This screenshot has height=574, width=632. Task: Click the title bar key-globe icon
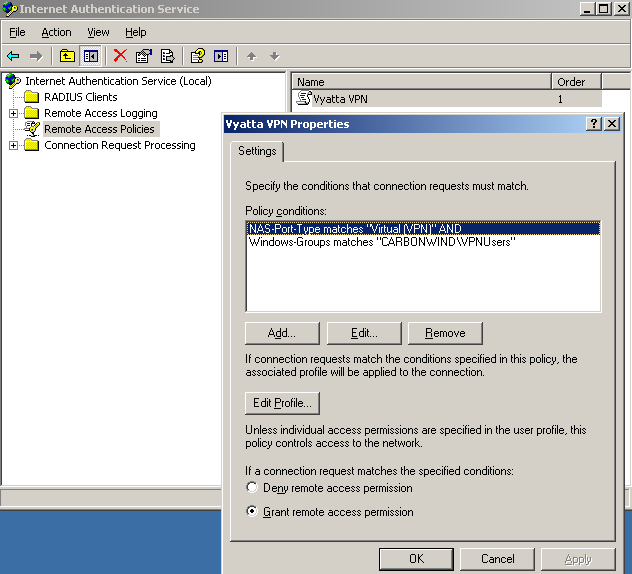click(10, 9)
